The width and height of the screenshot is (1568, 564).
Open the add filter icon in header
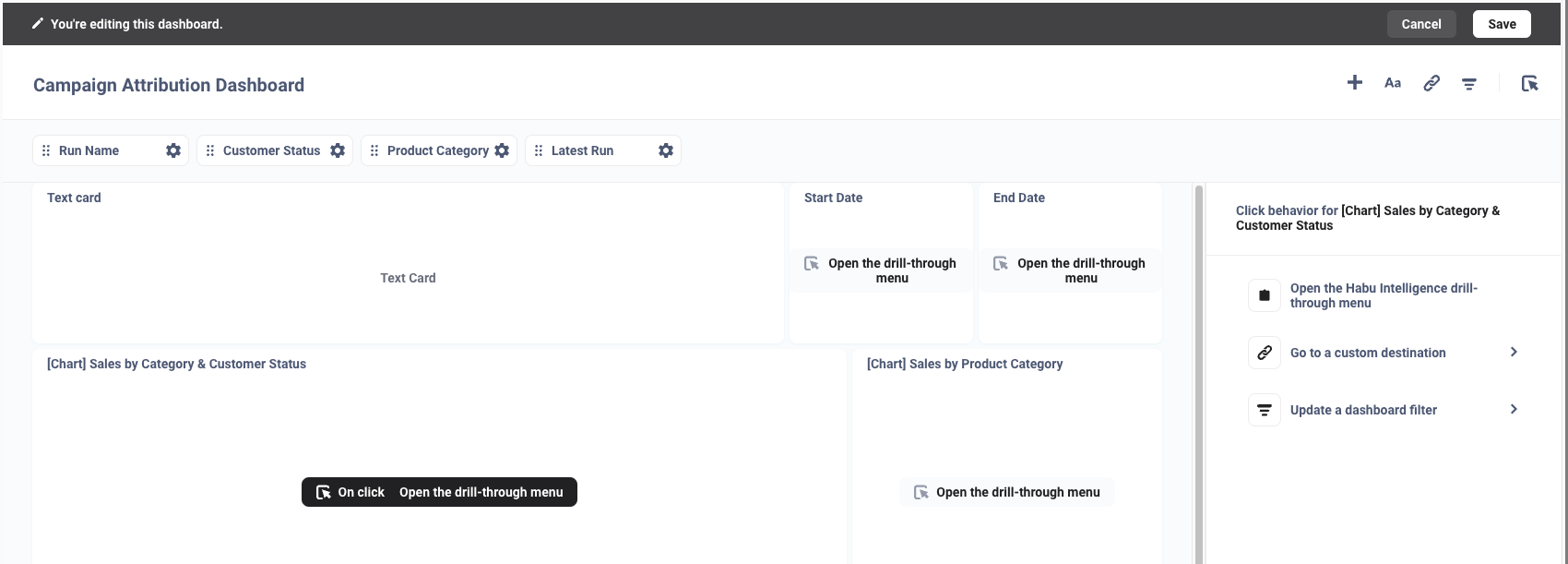1469,84
